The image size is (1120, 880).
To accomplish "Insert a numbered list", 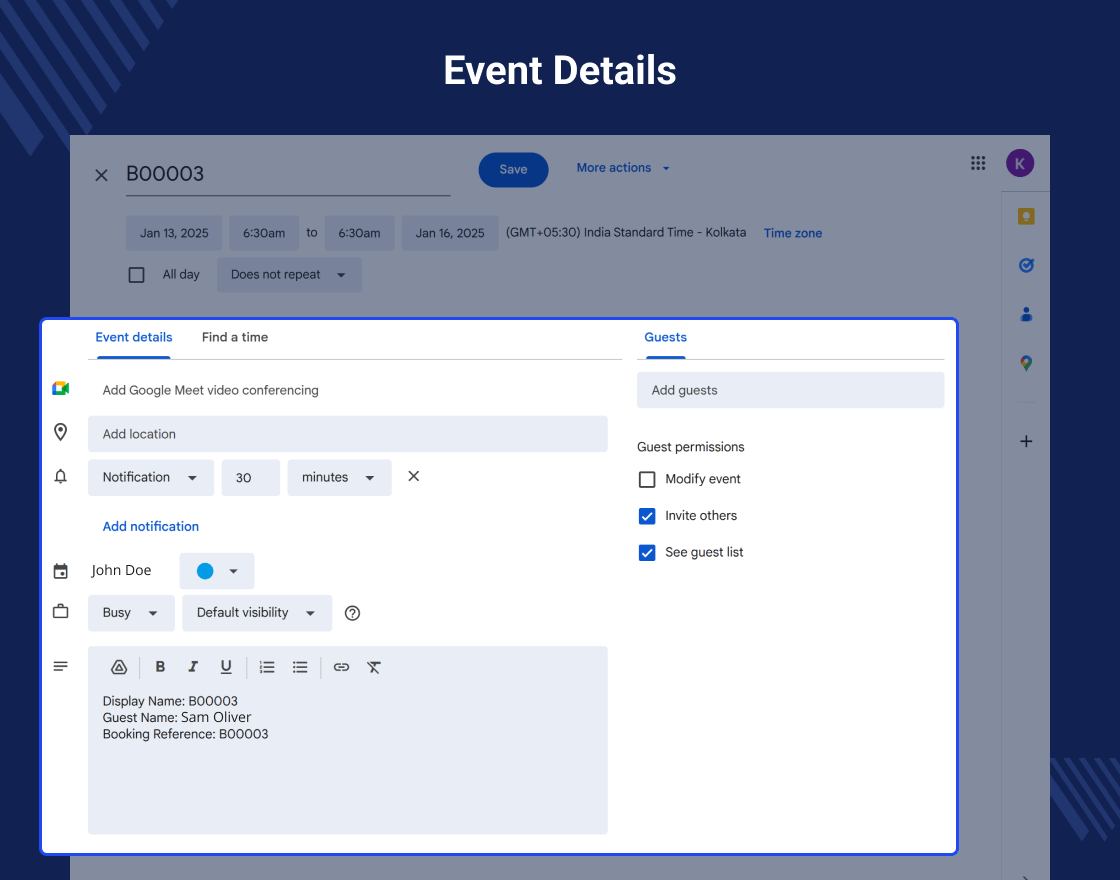I will click(267, 667).
